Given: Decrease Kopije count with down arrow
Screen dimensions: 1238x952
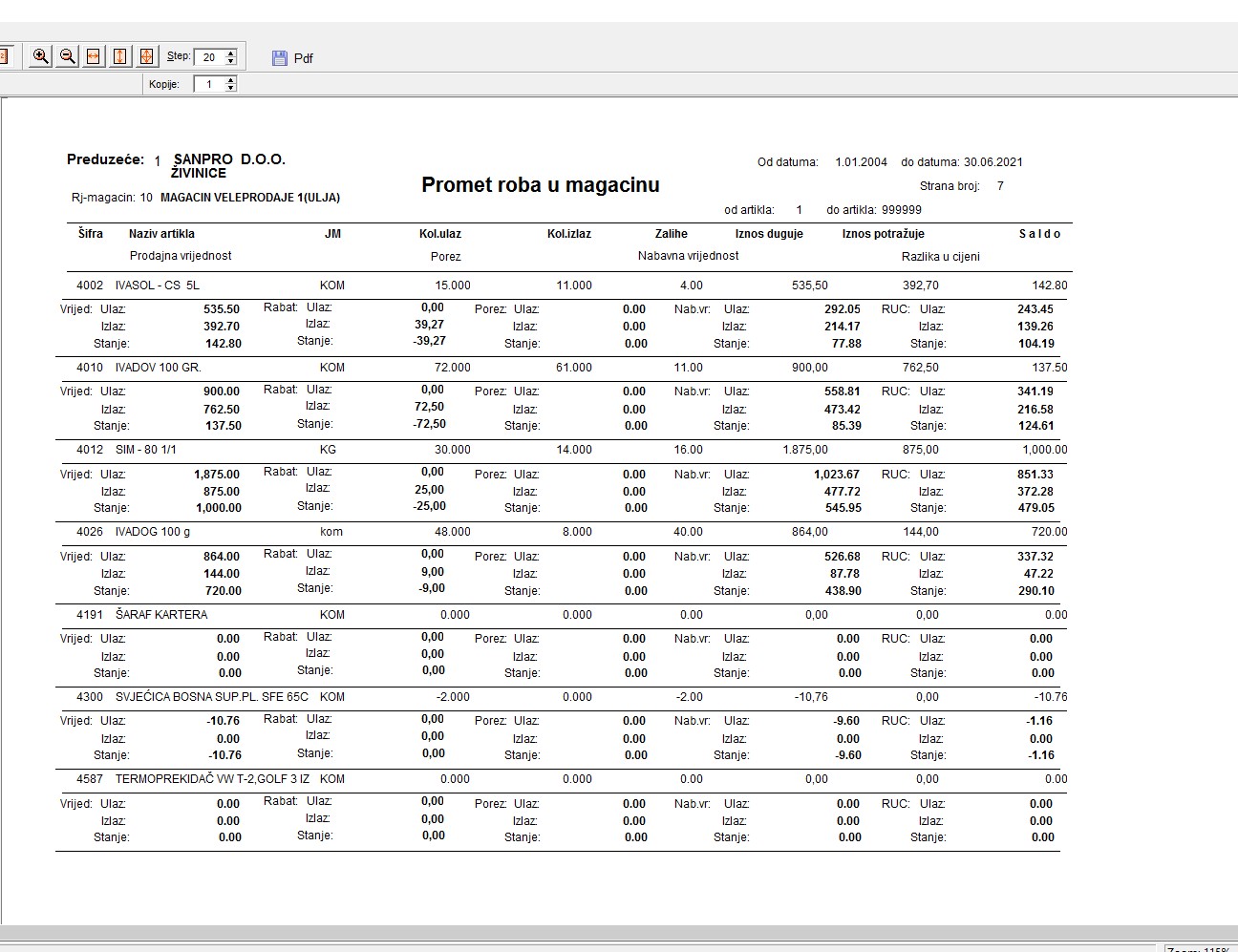Looking at the screenshot, I should tap(230, 88).
